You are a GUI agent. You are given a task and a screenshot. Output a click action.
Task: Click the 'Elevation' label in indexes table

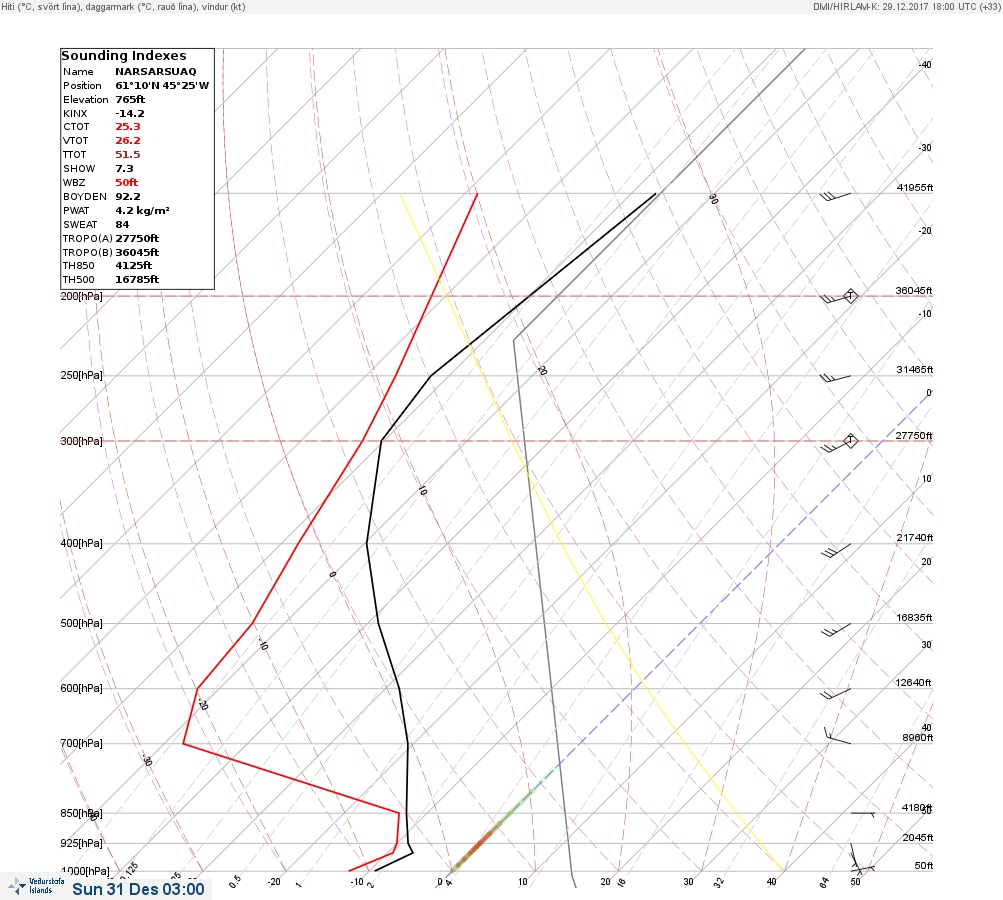(x=86, y=100)
